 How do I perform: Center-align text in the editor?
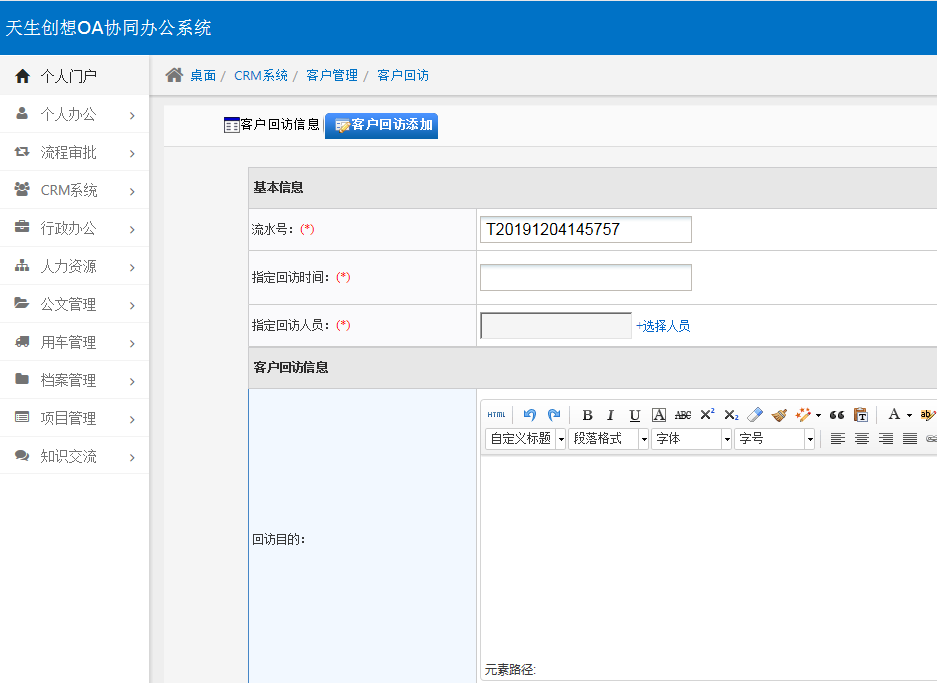pyautogui.click(x=862, y=439)
